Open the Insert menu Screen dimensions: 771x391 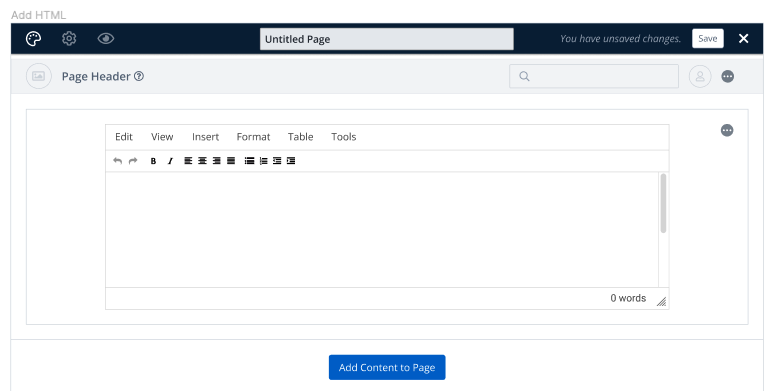(x=206, y=137)
